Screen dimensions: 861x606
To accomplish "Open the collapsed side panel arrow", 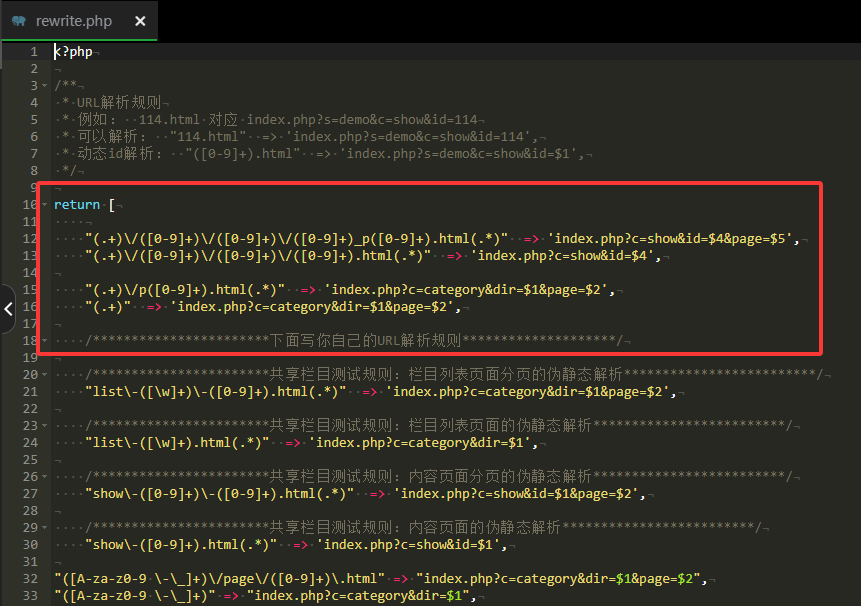I will coord(8,309).
